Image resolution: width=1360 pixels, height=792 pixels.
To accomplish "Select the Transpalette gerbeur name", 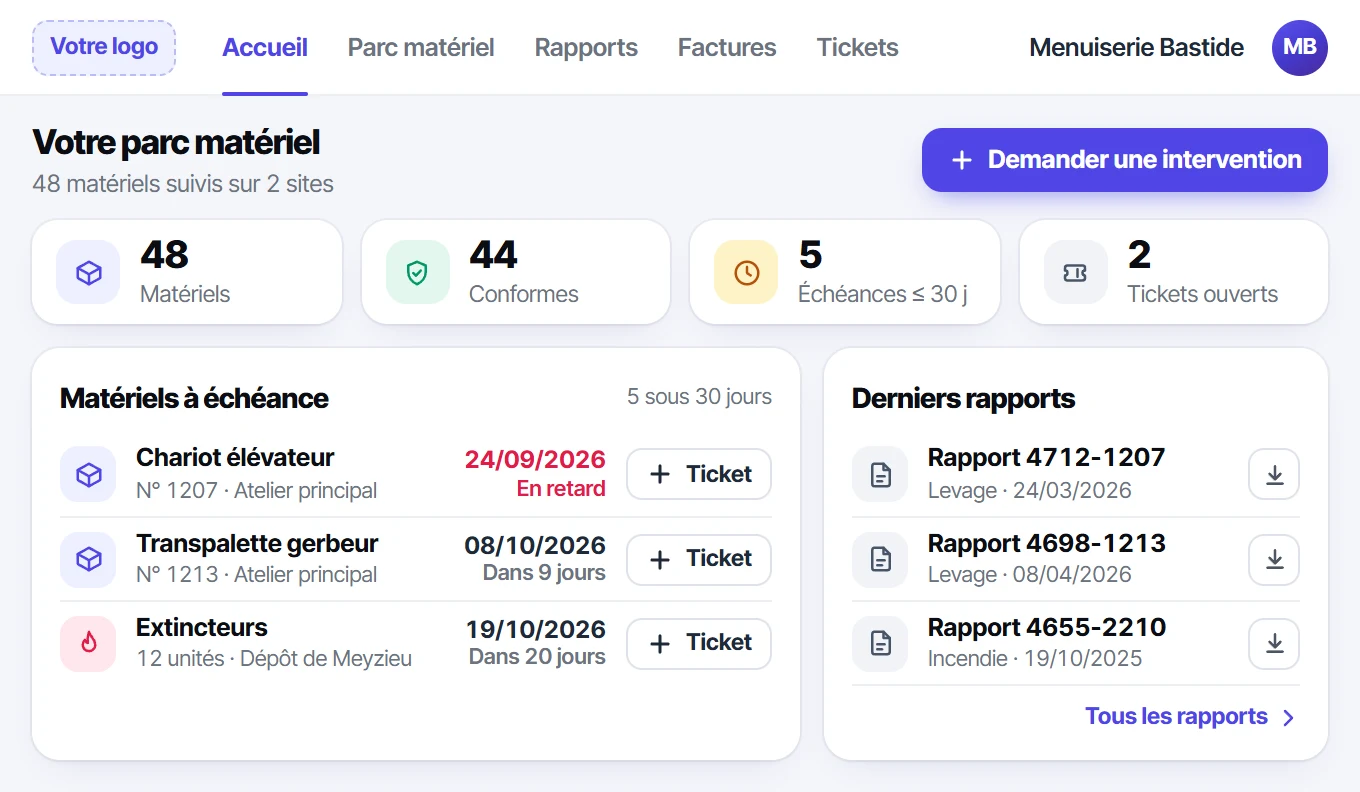I will point(257,543).
